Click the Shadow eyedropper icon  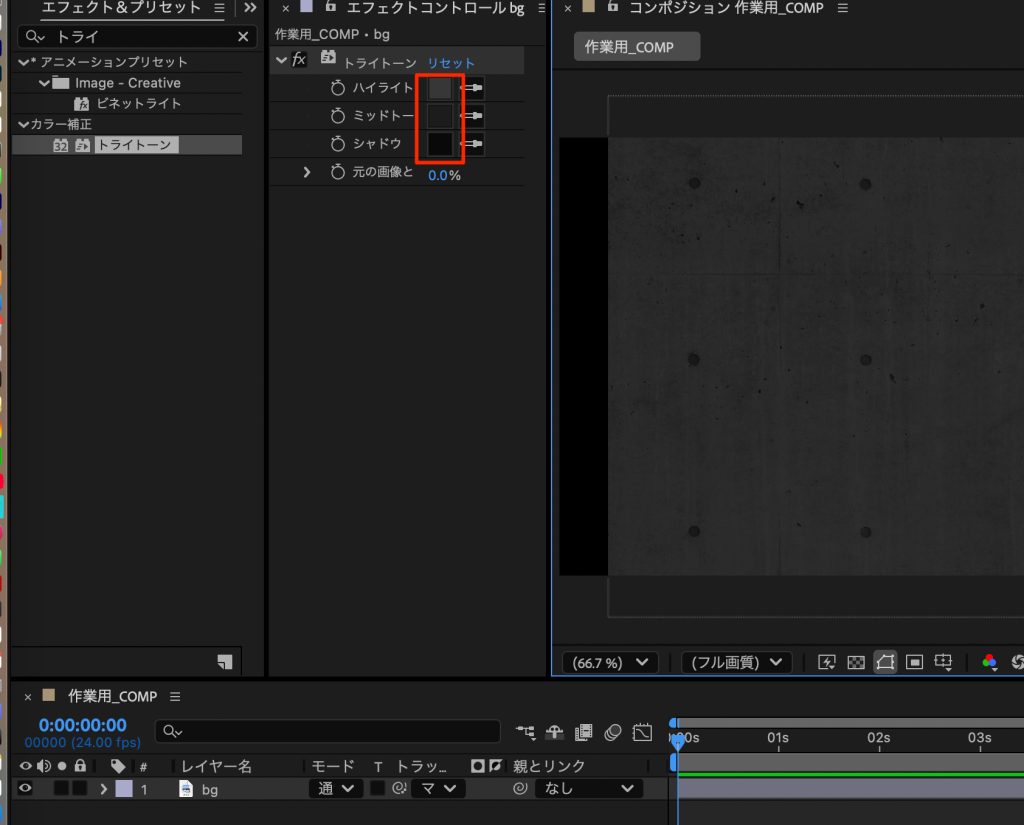tap(472, 144)
